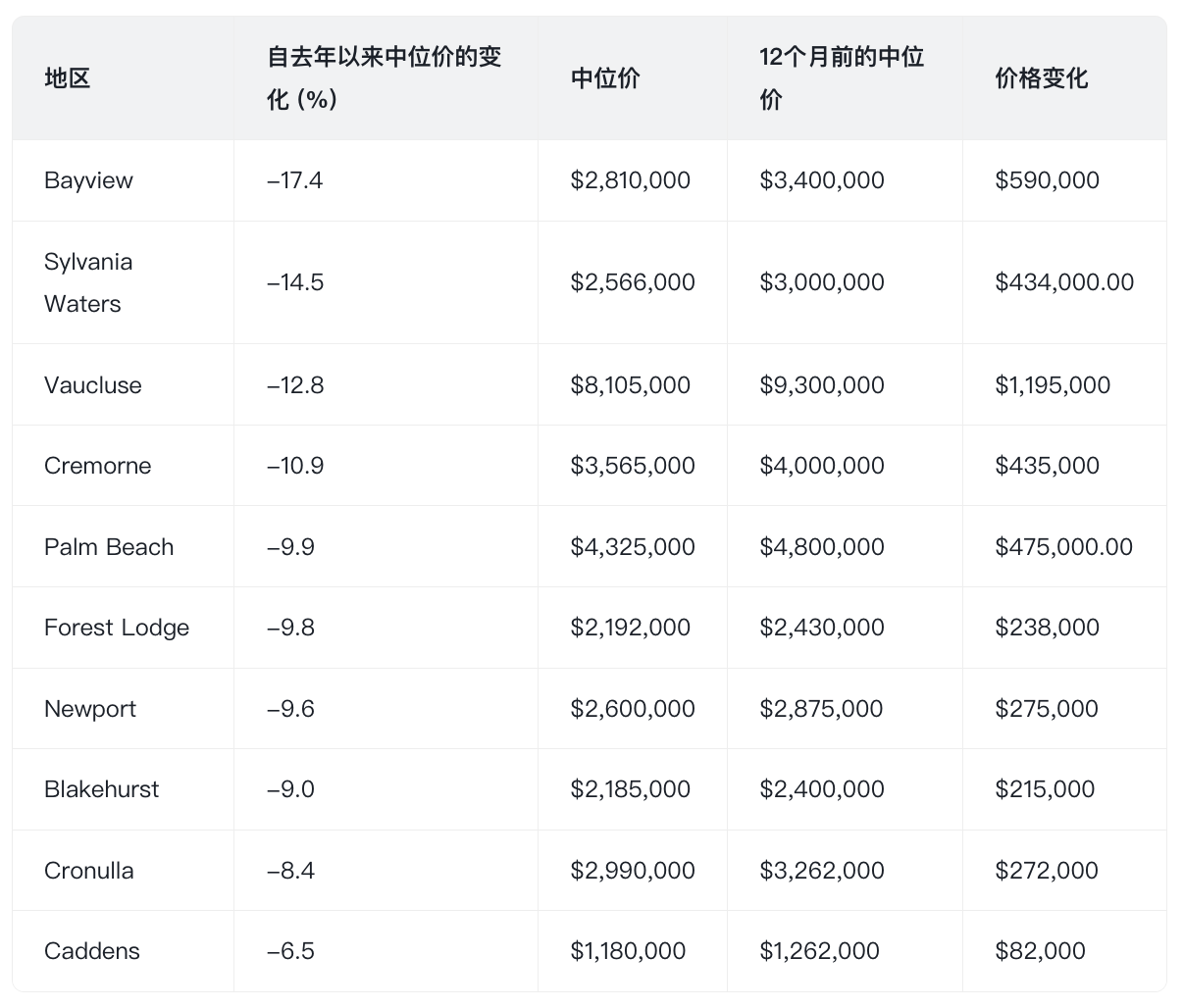Click the Cronulla row name
The height and width of the screenshot is (1008, 1183).
click(89, 871)
